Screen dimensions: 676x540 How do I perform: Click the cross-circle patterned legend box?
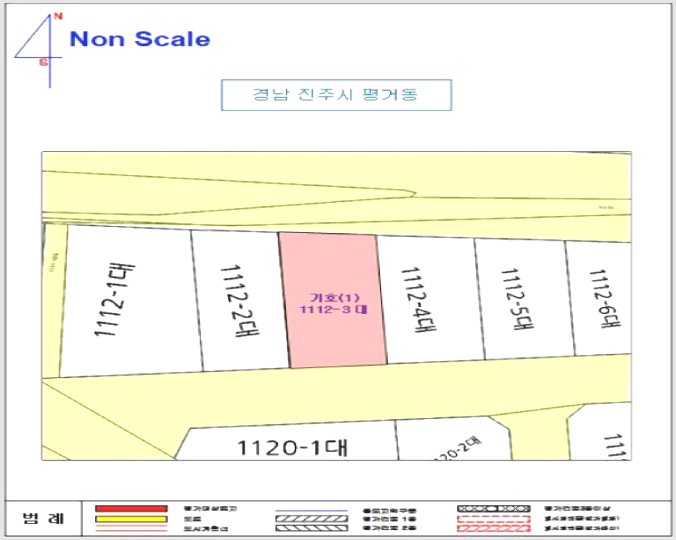tap(494, 509)
